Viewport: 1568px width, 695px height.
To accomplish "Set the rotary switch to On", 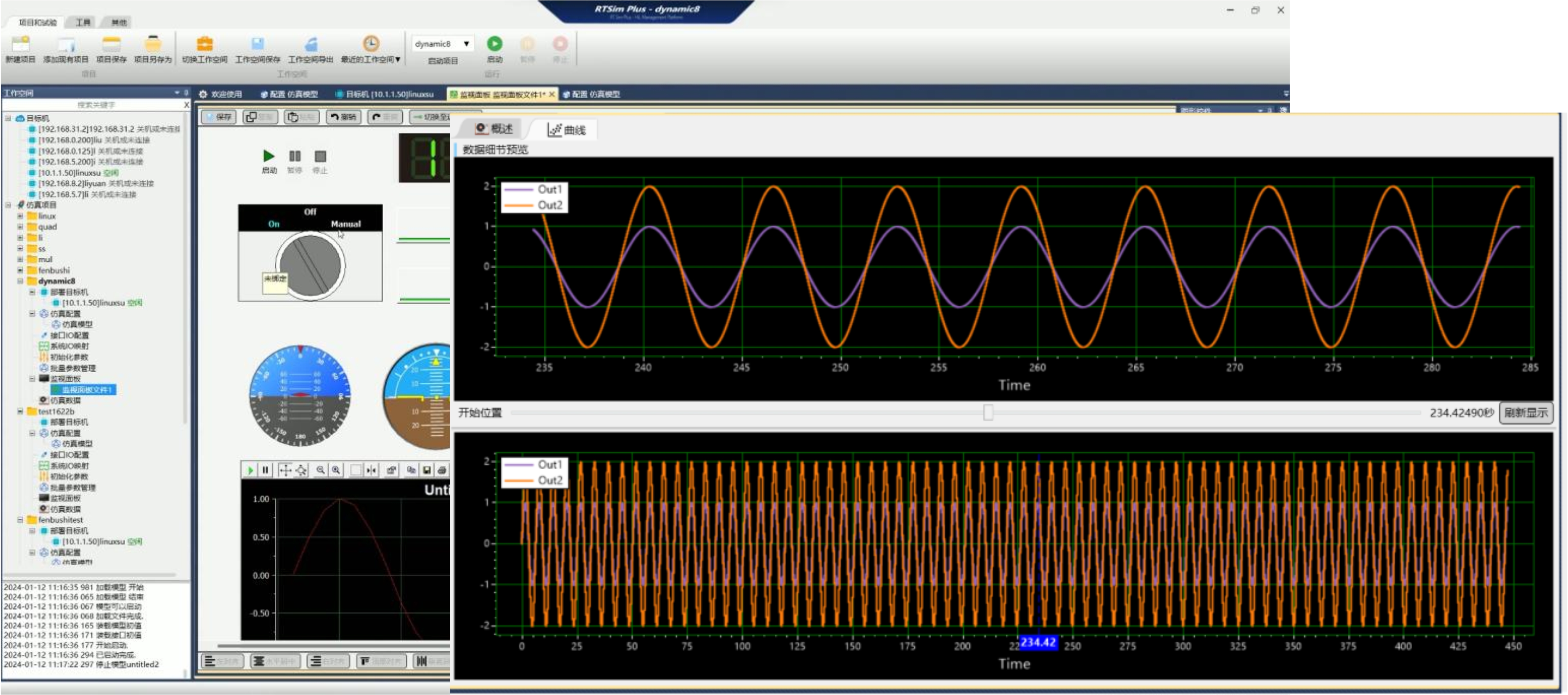I will (x=274, y=224).
